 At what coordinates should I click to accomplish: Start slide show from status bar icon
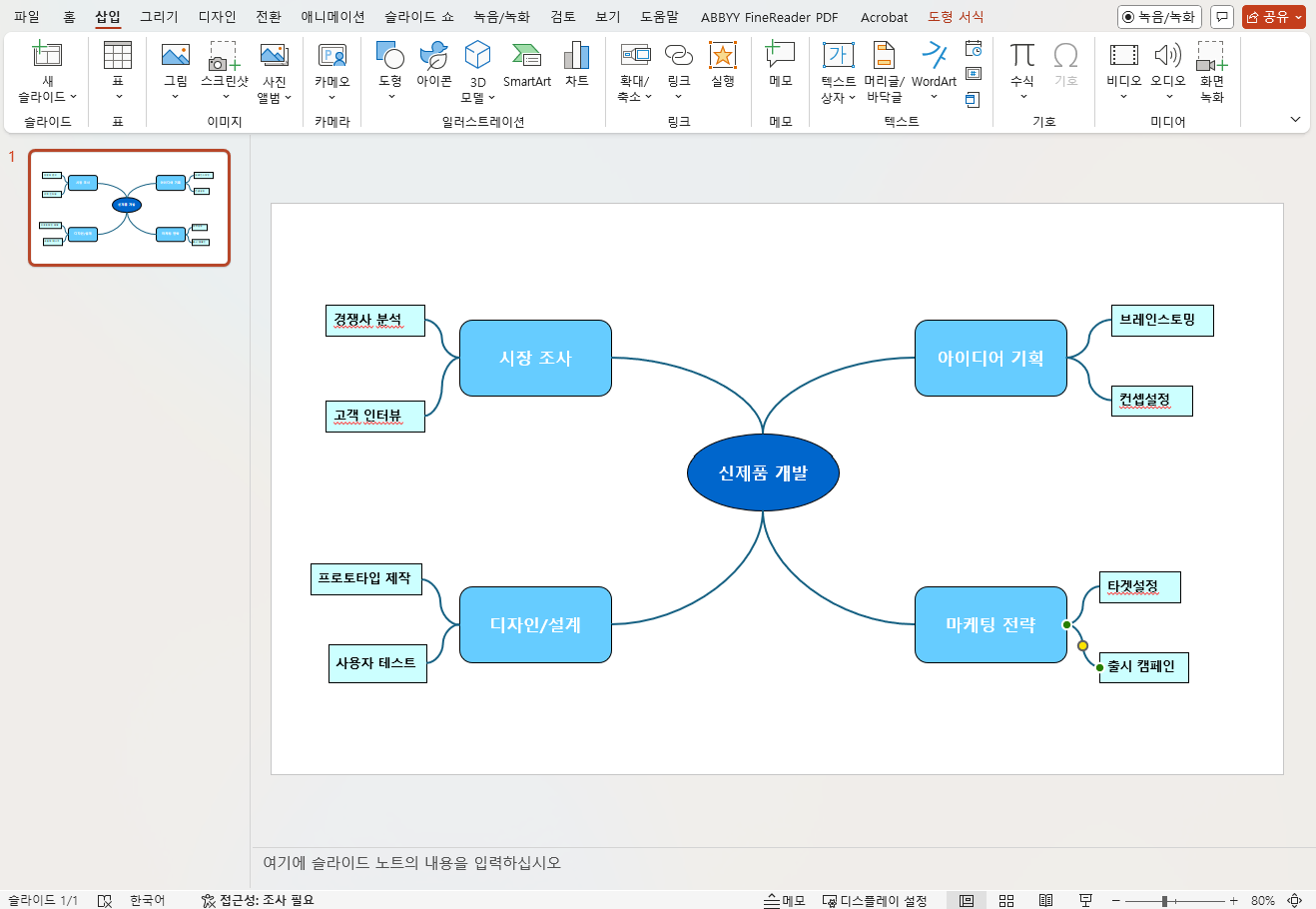coord(1085,900)
